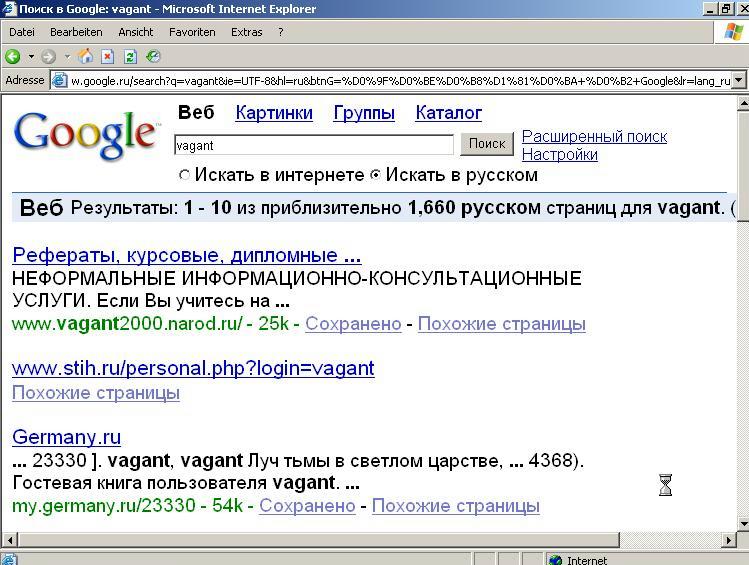This screenshot has width=749, height=565.
Task: Click the Internet zone globe icon
Action: point(555,560)
